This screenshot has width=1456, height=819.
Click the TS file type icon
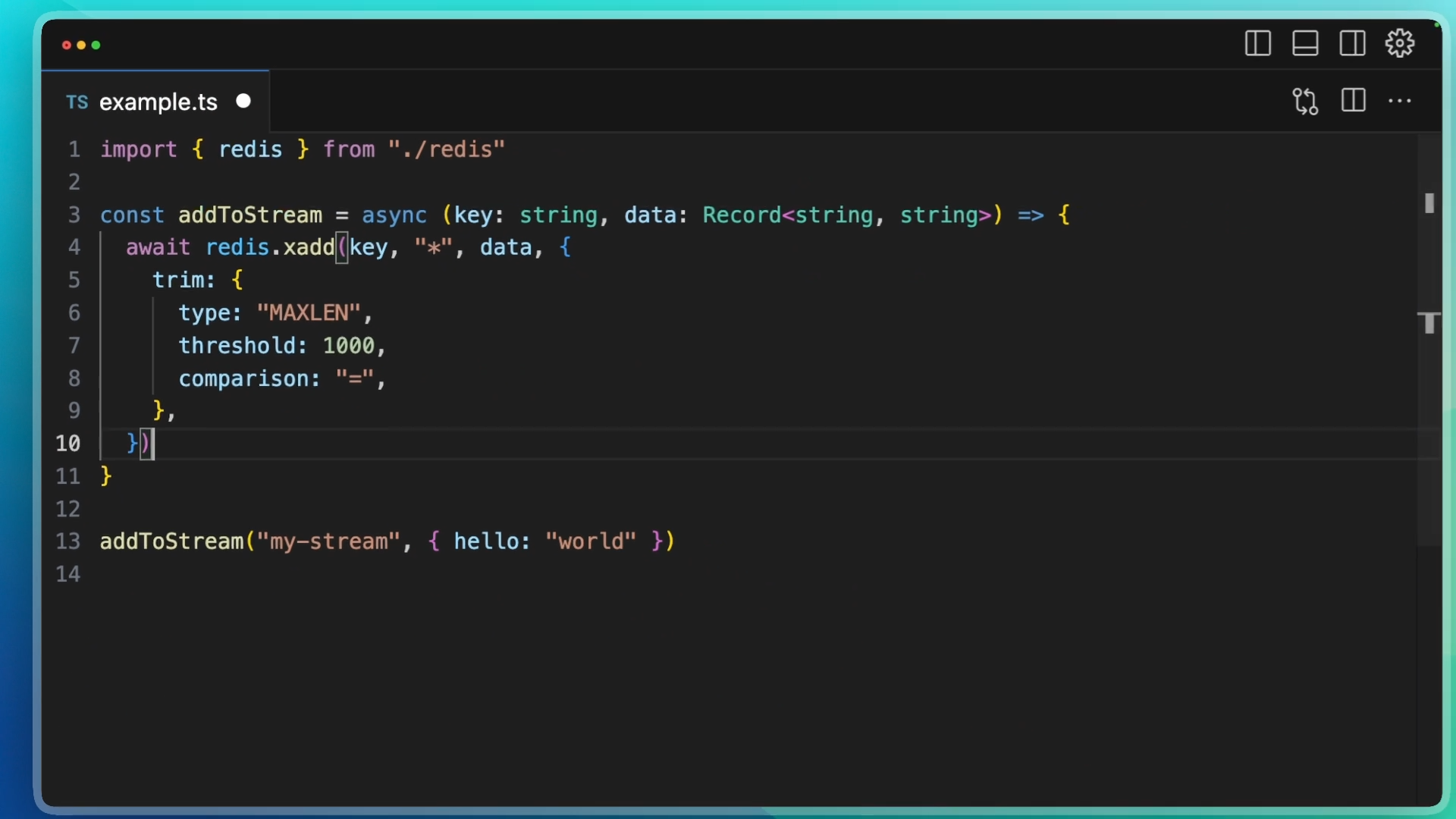(77, 102)
